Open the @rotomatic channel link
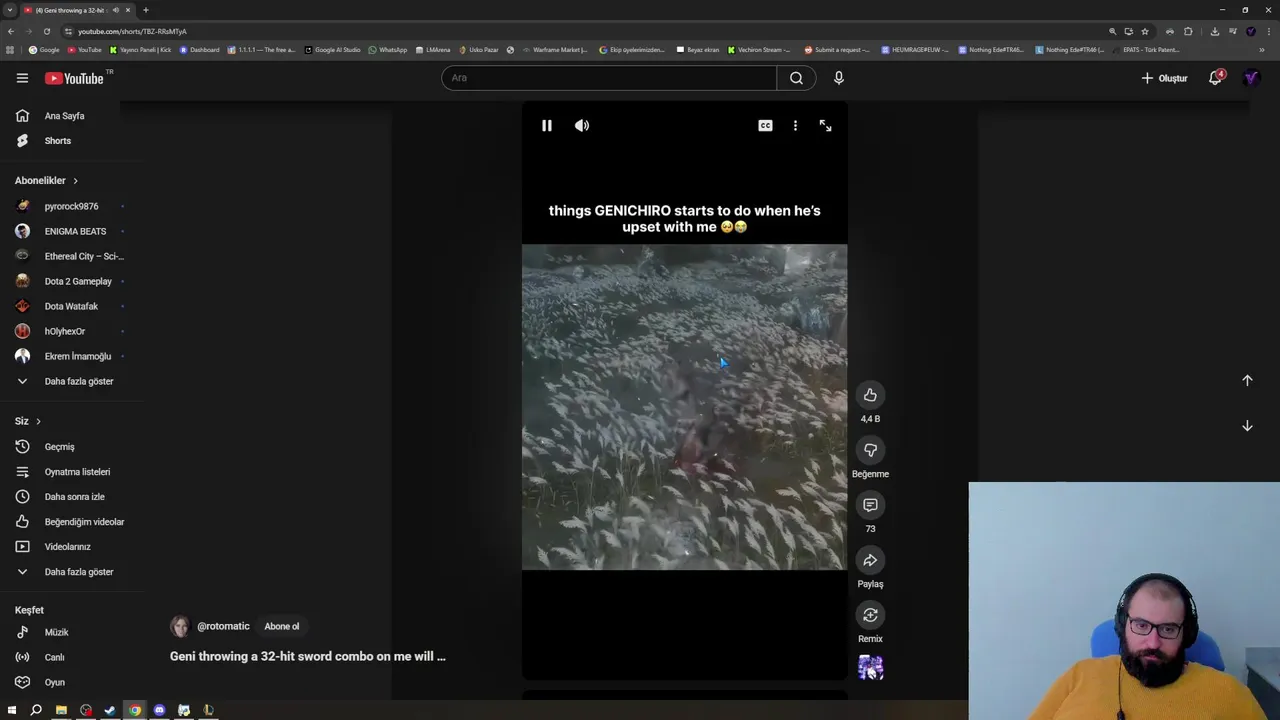This screenshot has height=720, width=1280. pos(223,626)
